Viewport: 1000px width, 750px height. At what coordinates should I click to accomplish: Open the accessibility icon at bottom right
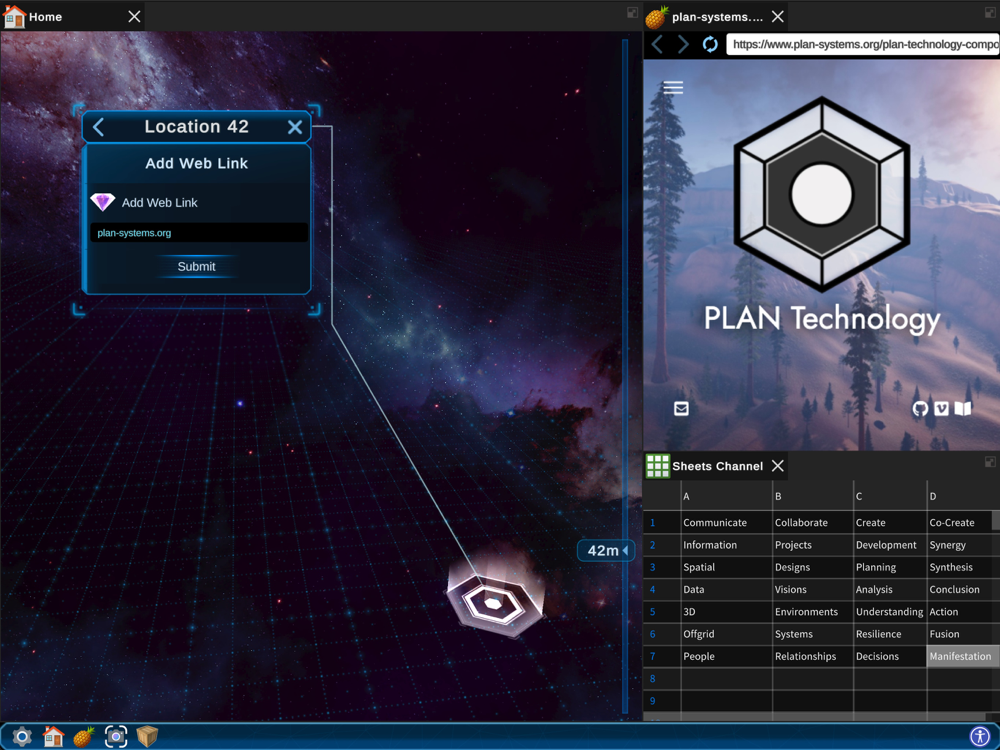point(979,737)
